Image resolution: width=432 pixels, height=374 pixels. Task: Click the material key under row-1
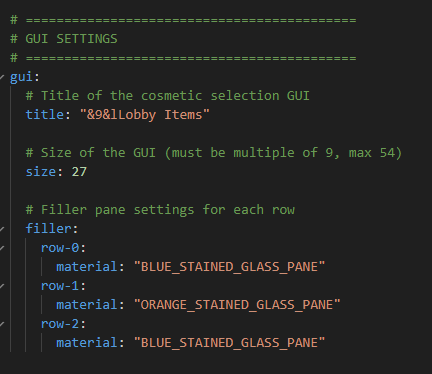87,305
